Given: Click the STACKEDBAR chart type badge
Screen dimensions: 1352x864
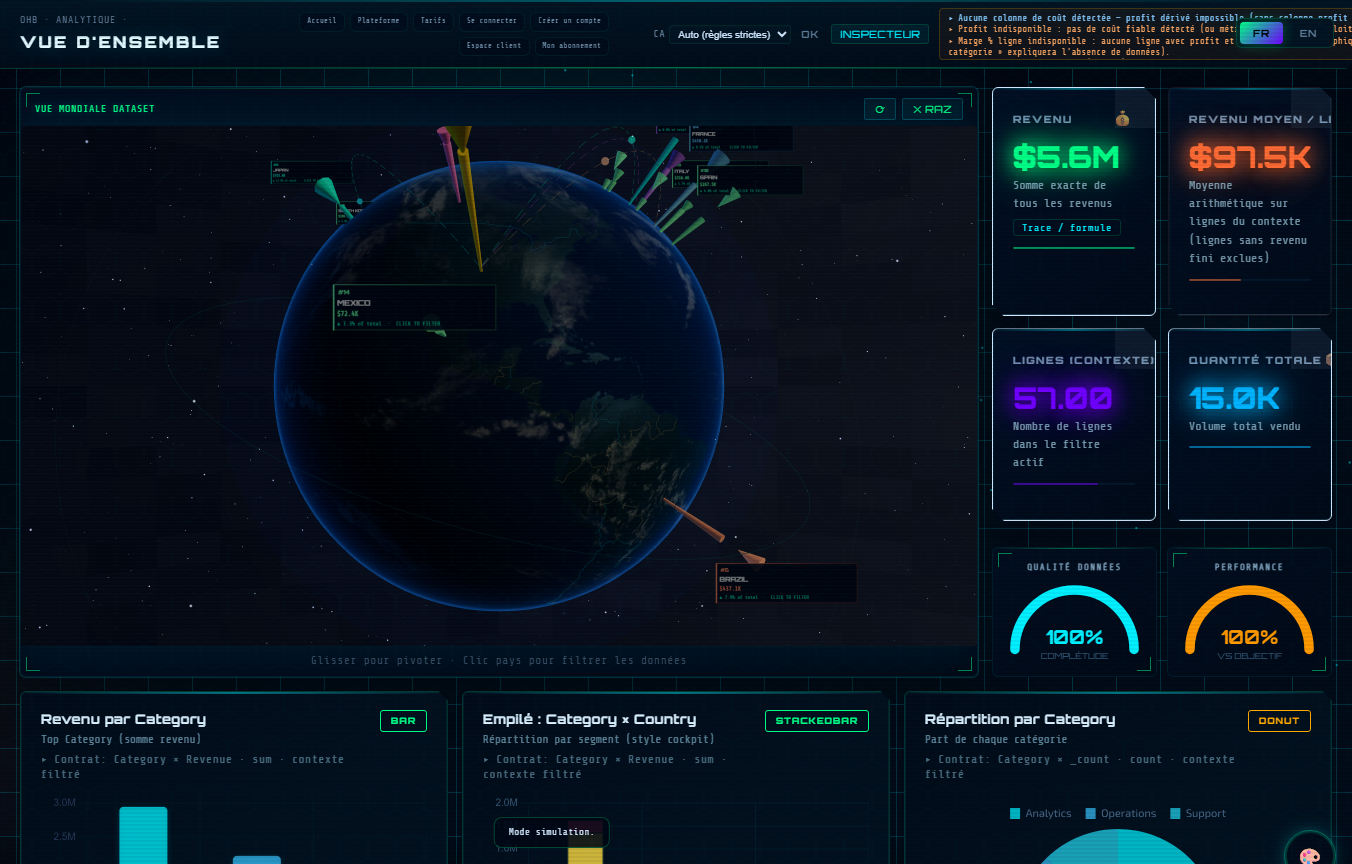Looking at the screenshot, I should point(817,721).
